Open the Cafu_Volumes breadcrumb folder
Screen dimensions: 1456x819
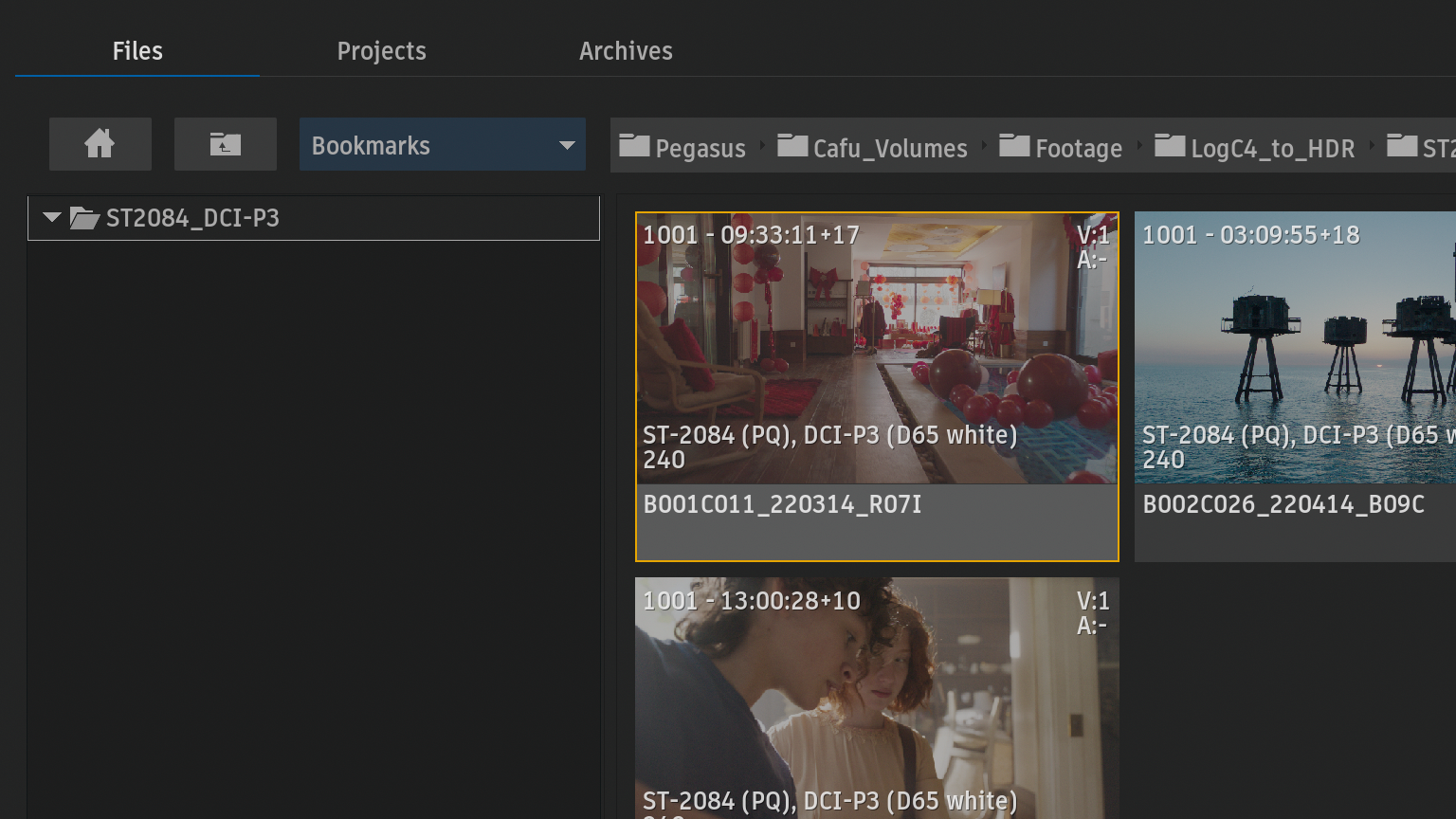click(x=873, y=147)
